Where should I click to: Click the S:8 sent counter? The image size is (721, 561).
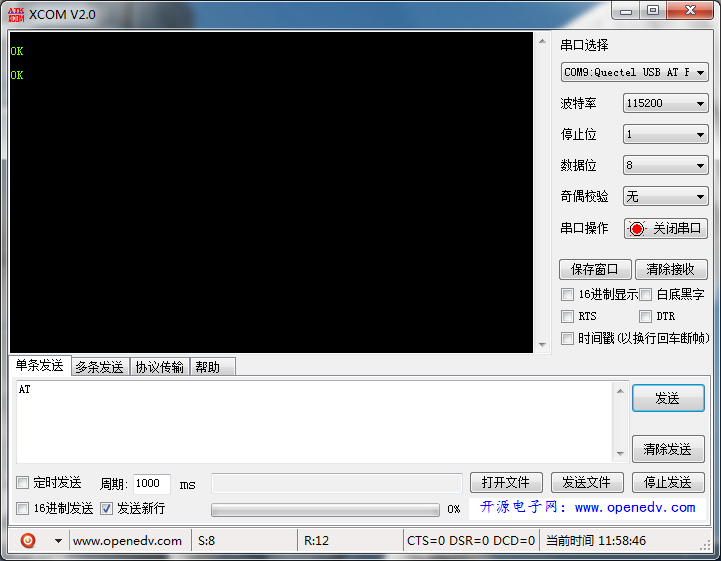point(206,541)
